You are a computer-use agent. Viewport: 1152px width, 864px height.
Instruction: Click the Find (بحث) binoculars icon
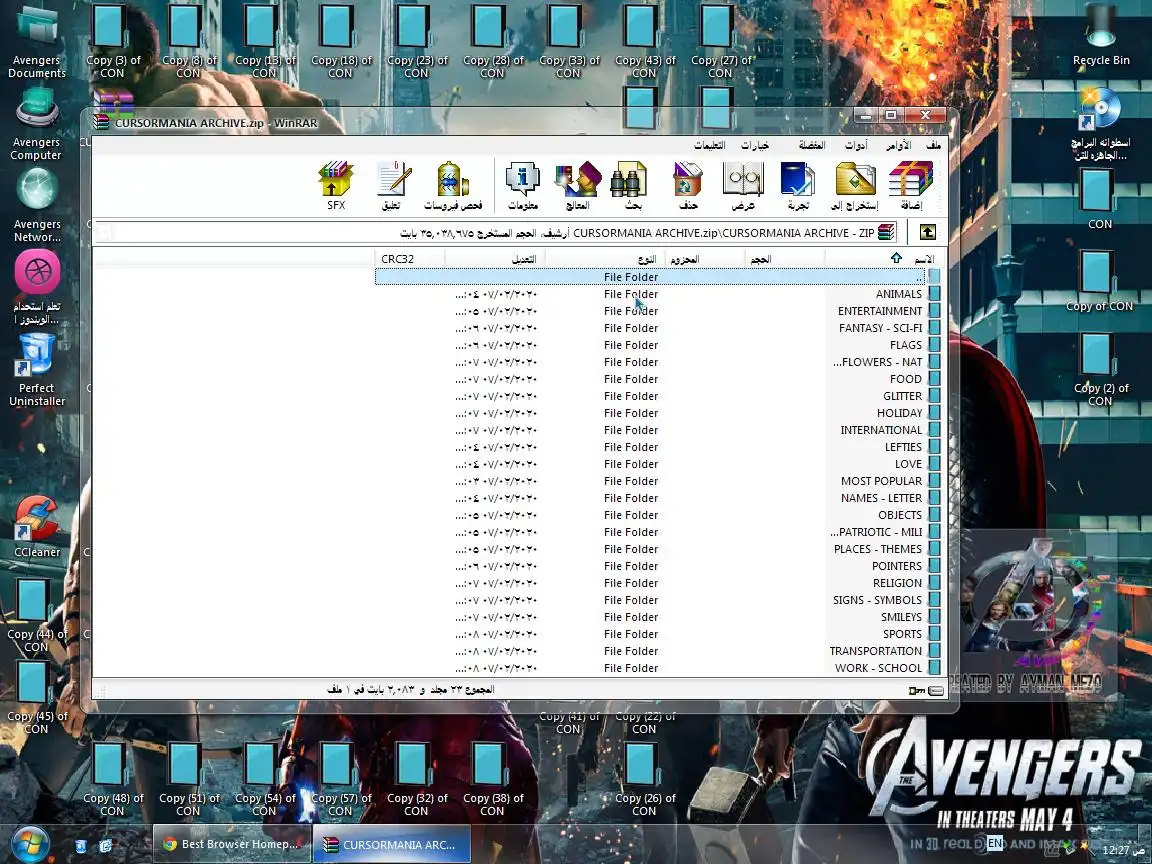(x=630, y=185)
